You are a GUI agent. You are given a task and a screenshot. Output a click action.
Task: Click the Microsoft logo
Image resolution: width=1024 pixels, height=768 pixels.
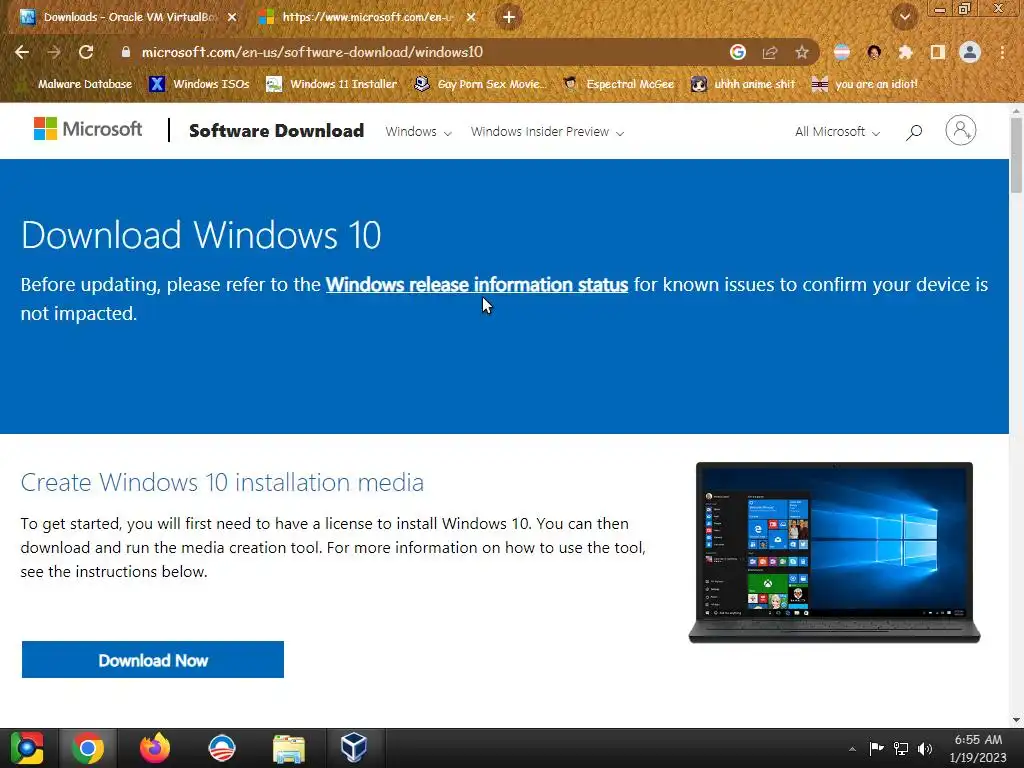click(88, 129)
